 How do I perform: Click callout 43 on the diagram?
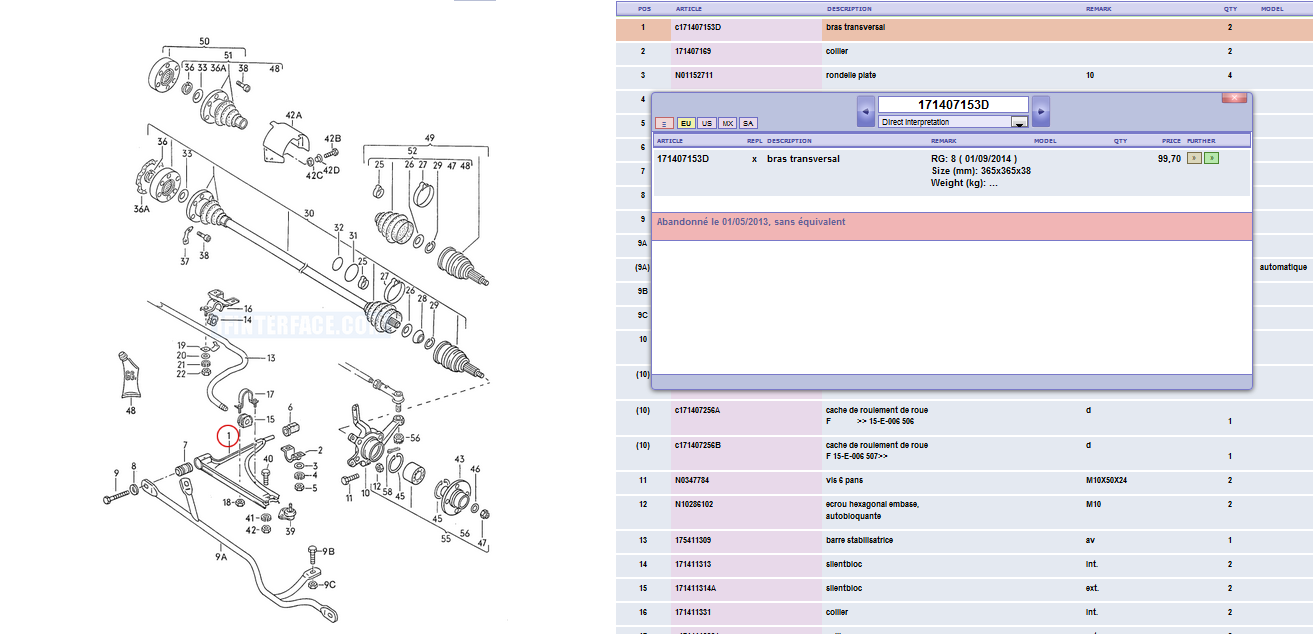460,460
